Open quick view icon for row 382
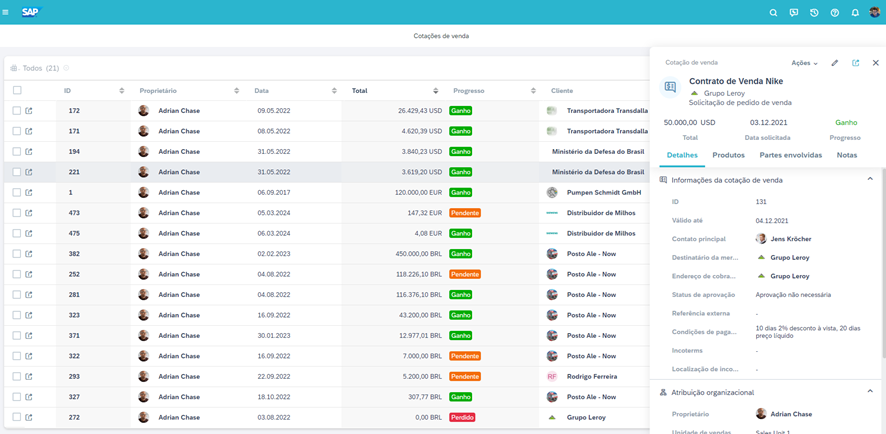Image resolution: width=886 pixels, height=434 pixels. [x=29, y=254]
